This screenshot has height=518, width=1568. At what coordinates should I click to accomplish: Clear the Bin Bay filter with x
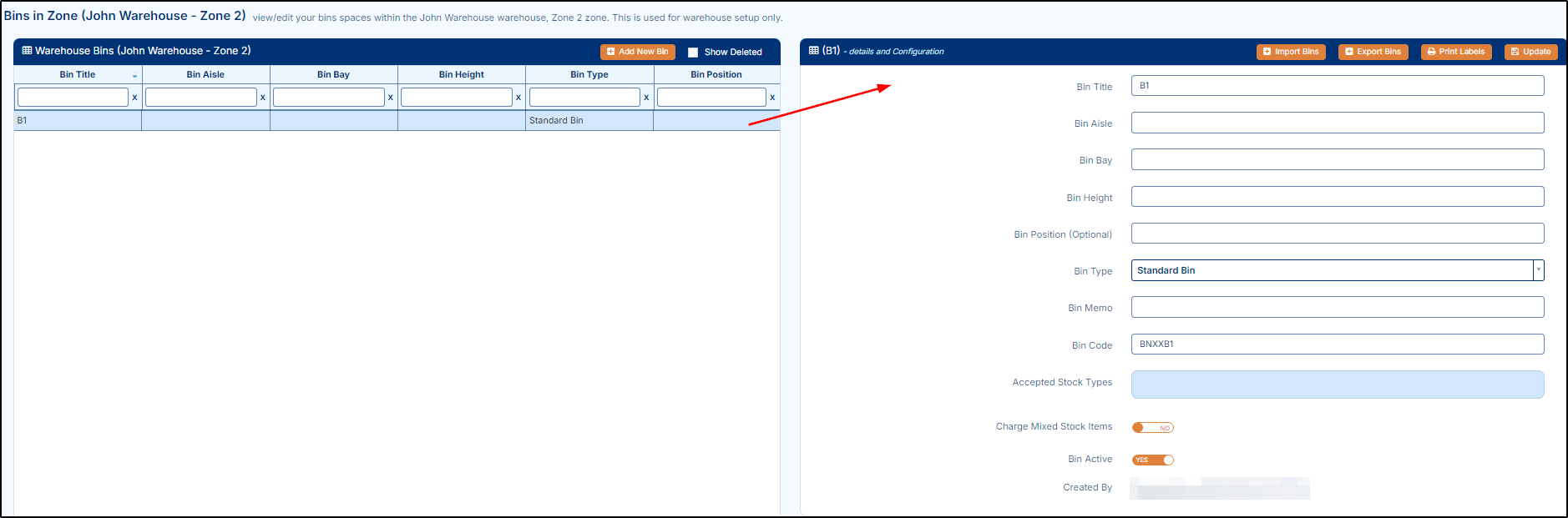[391, 98]
